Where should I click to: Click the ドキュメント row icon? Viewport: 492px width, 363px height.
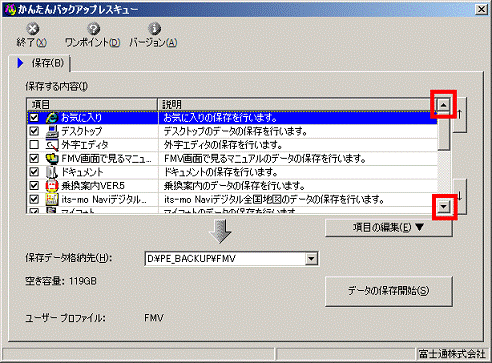[52, 172]
